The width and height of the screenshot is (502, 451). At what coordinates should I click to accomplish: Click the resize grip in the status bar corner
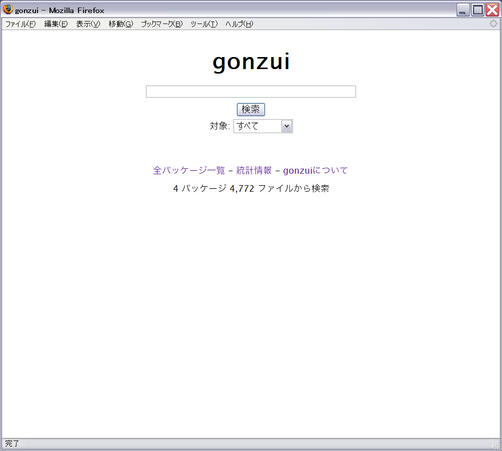tap(496, 444)
